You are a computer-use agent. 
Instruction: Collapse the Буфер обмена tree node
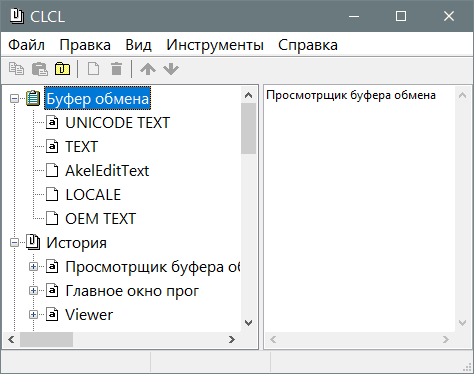click(14, 99)
